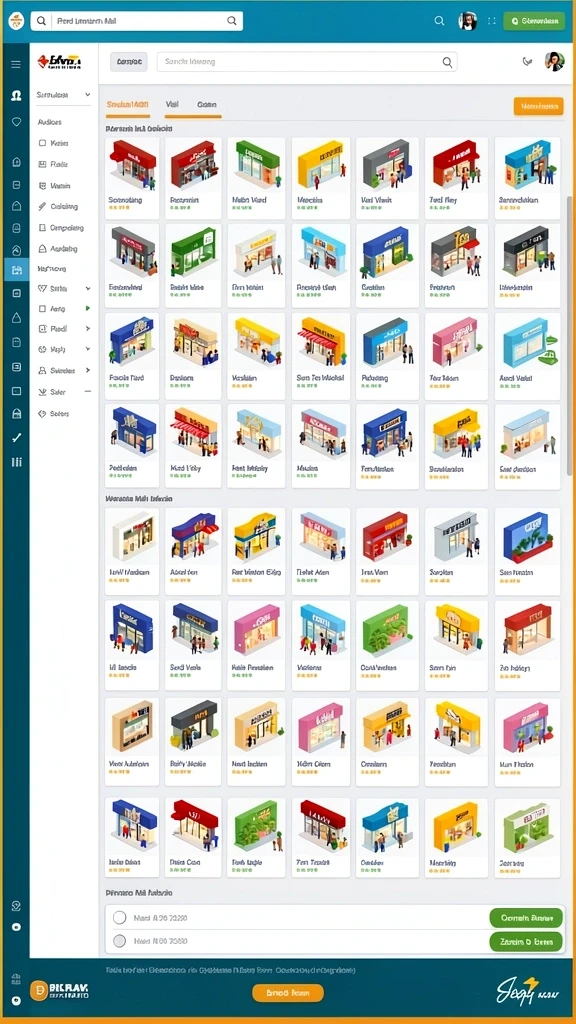The height and width of the screenshot is (1024, 576).
Task: Click the green play arrow beside 'Aeng'
Action: (x=88, y=308)
